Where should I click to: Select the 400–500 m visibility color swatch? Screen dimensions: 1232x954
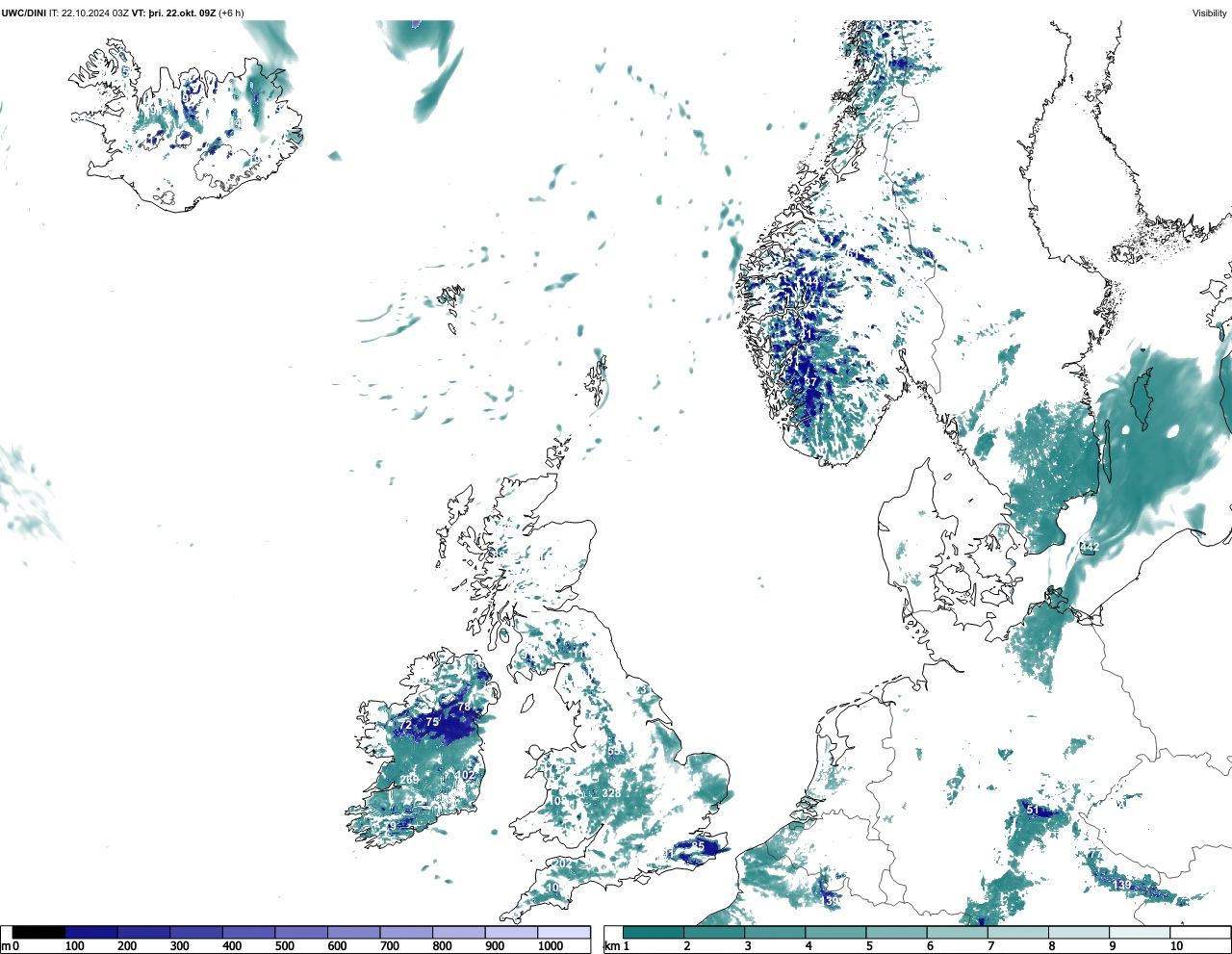tap(249, 933)
